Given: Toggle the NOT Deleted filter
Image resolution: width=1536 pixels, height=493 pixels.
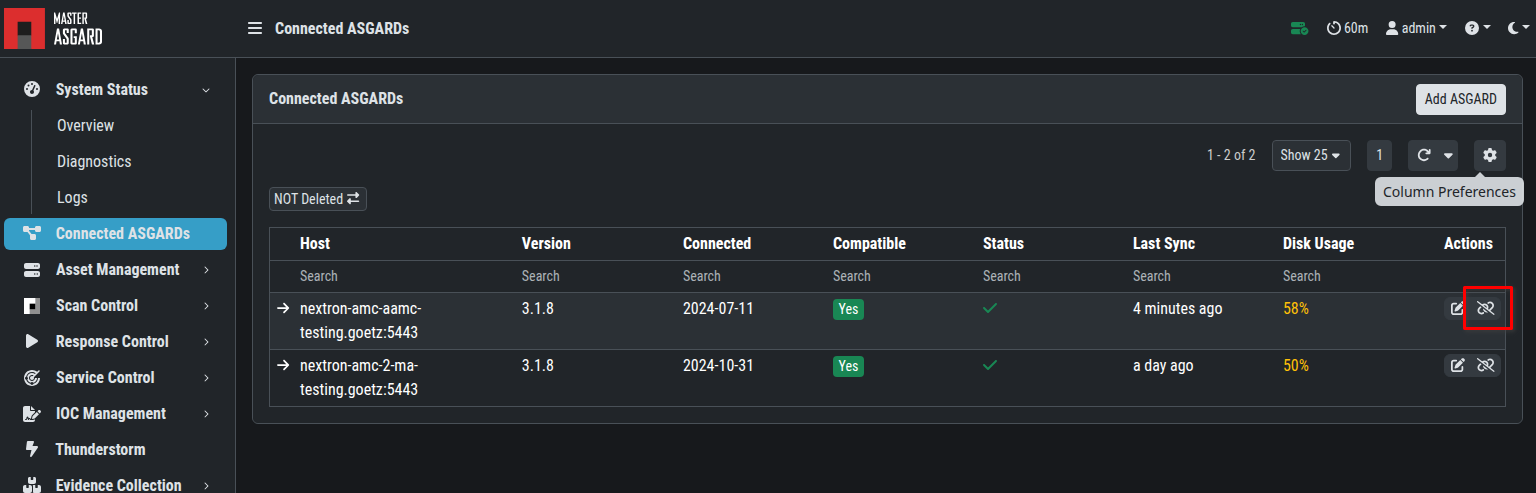Looking at the screenshot, I should tap(317, 199).
